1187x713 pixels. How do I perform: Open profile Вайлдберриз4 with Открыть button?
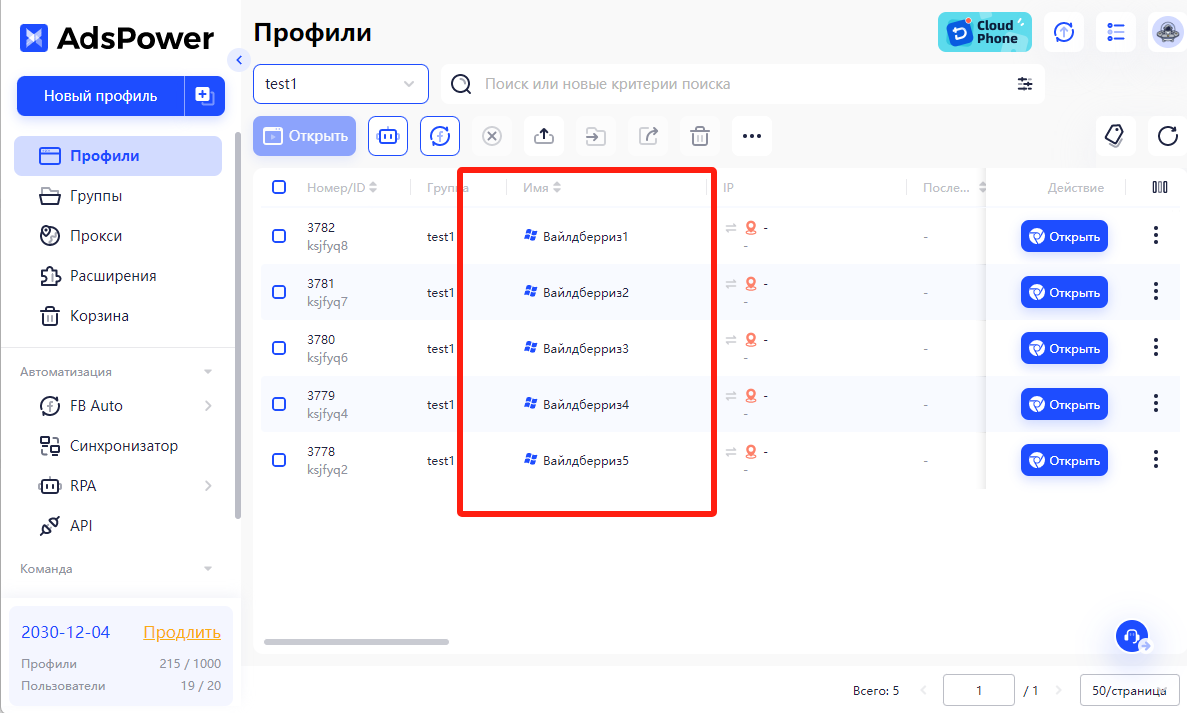click(1064, 404)
